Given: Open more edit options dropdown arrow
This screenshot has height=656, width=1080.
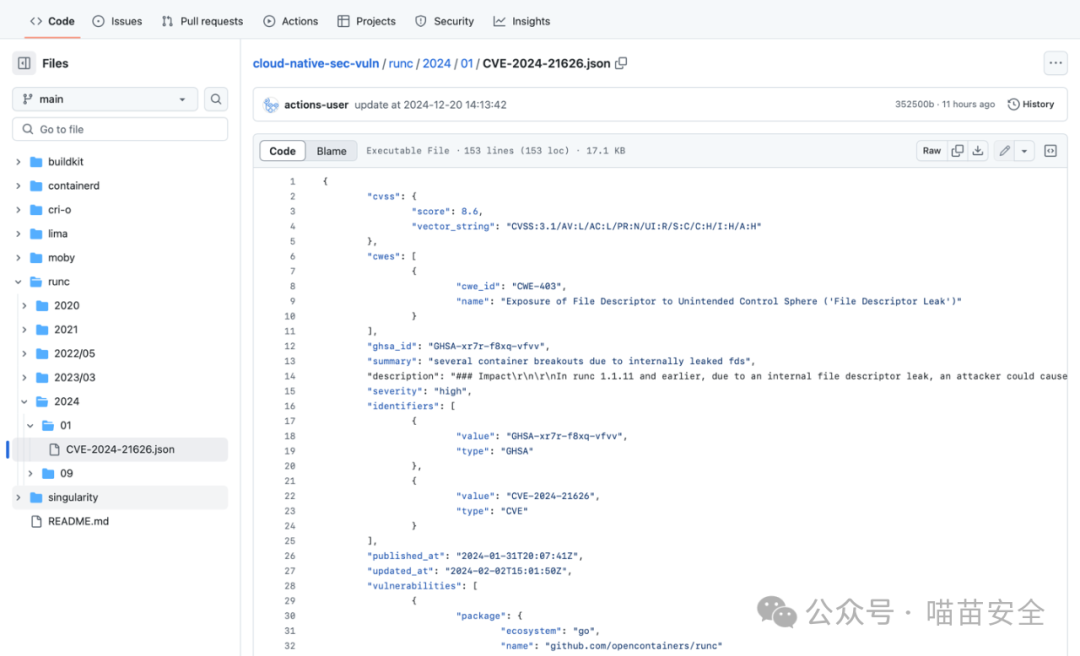Looking at the screenshot, I should click(x=1024, y=151).
